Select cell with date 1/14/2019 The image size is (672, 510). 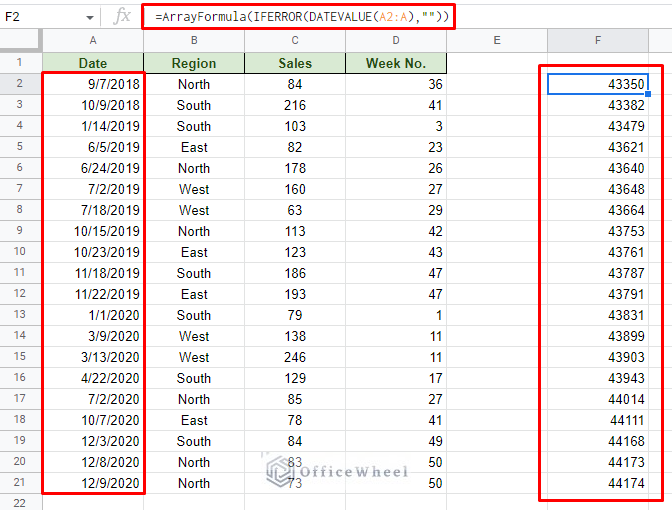tap(93, 126)
